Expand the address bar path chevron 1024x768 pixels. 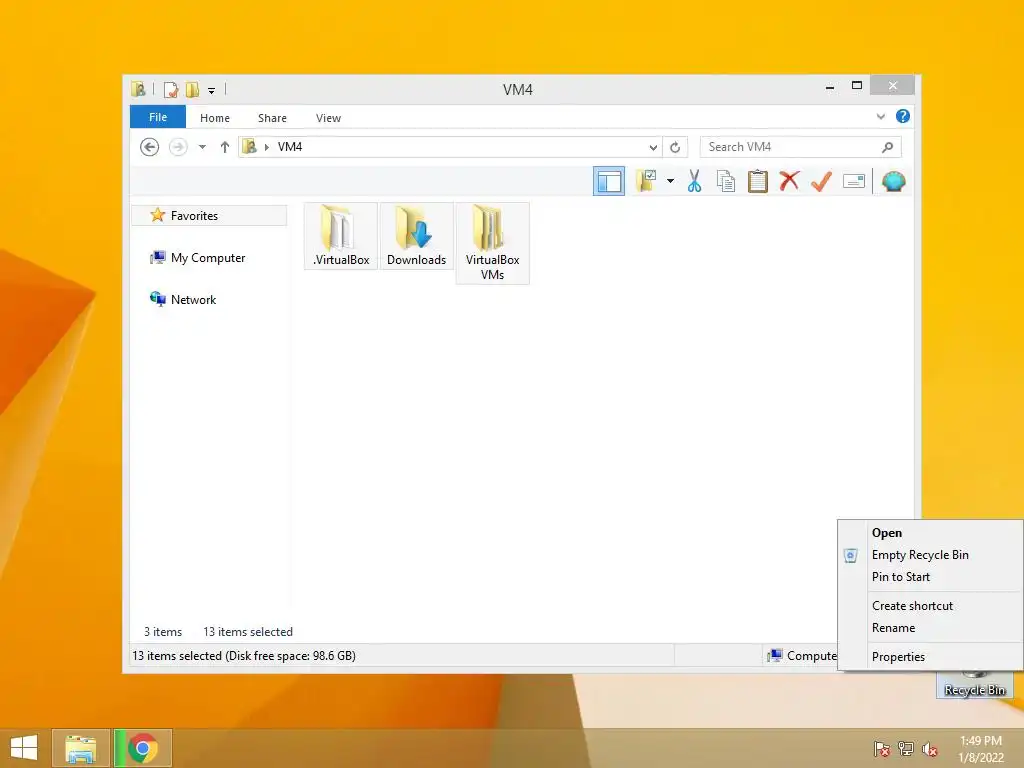tap(266, 147)
